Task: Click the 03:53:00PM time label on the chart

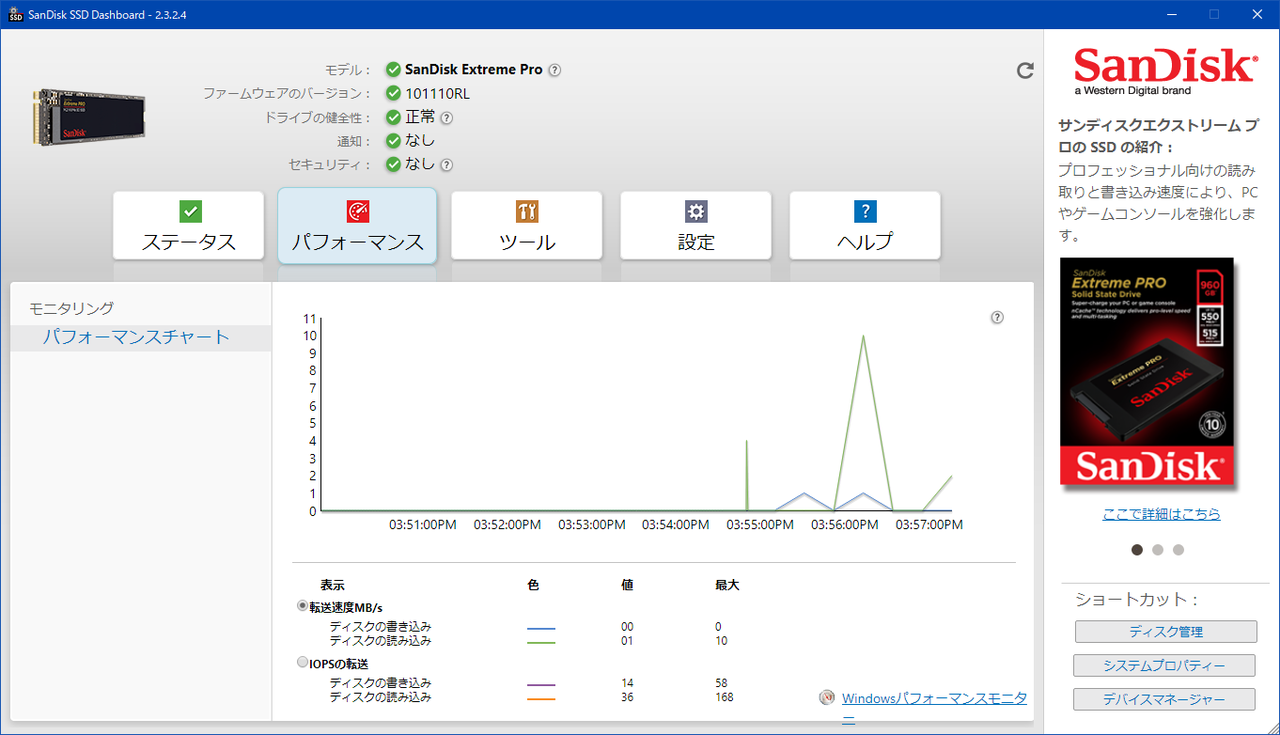Action: coord(592,524)
